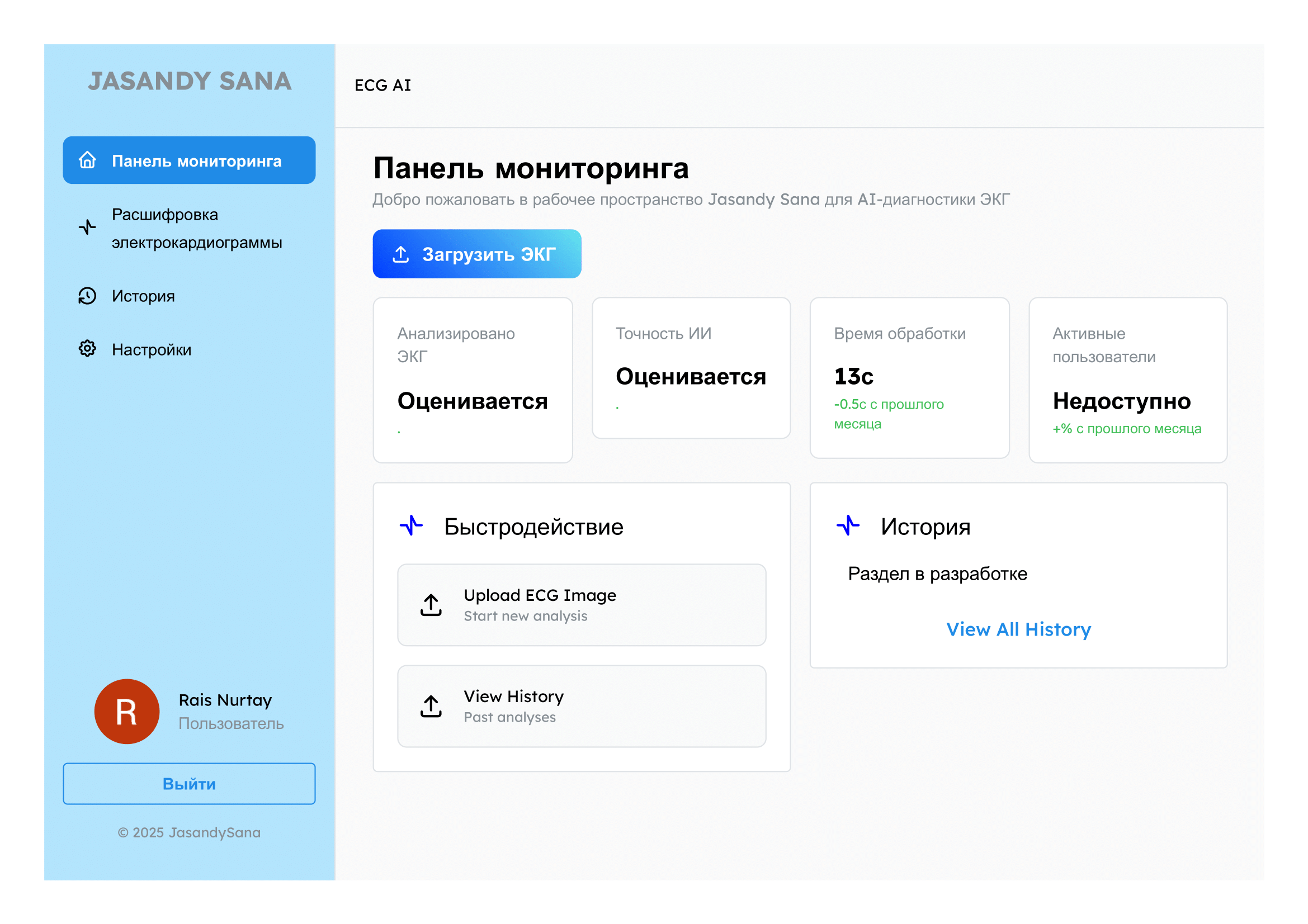Click the ECG pulse icon in sidebar
Screen dimensions: 1308x924
click(87, 228)
